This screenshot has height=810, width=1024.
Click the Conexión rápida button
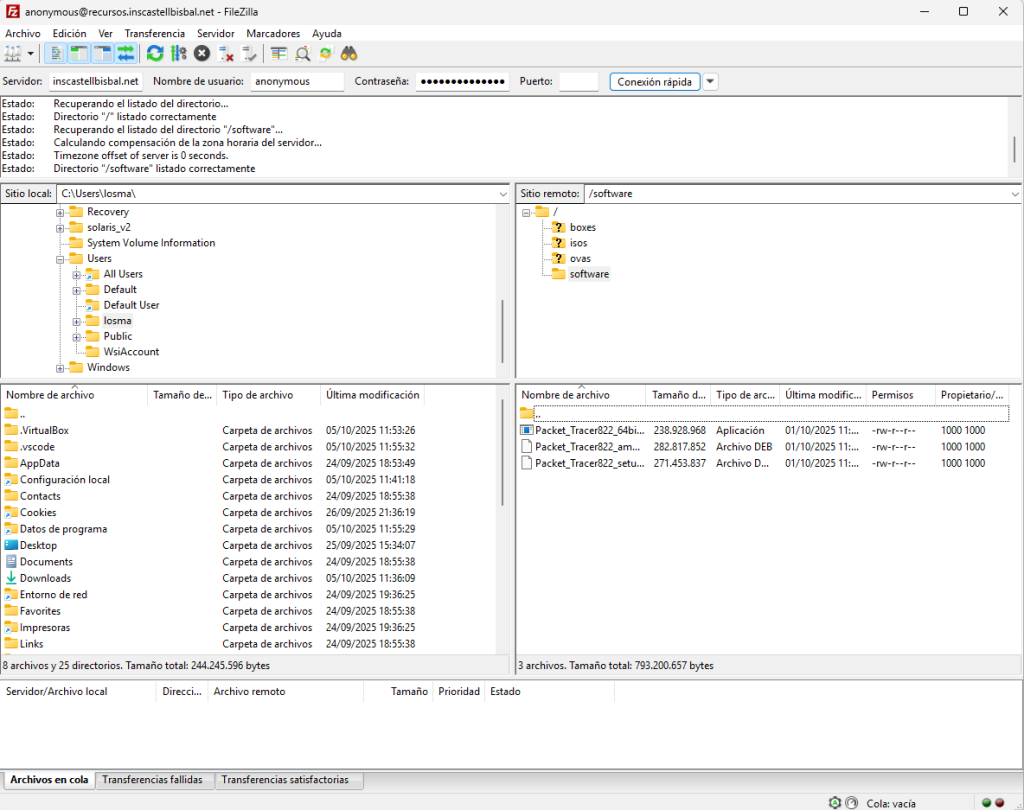coord(655,82)
